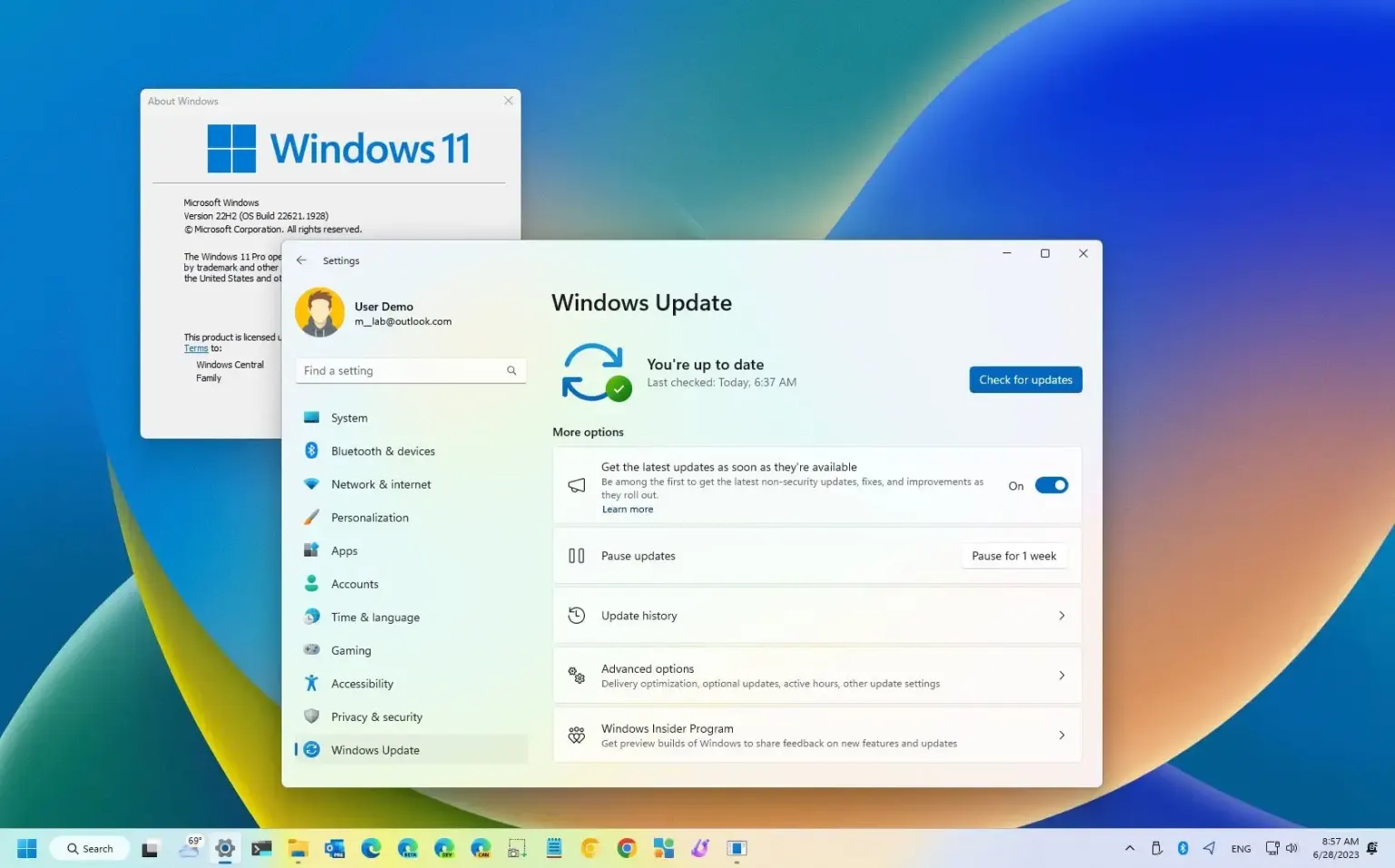Click the Settings back arrow

[302, 261]
